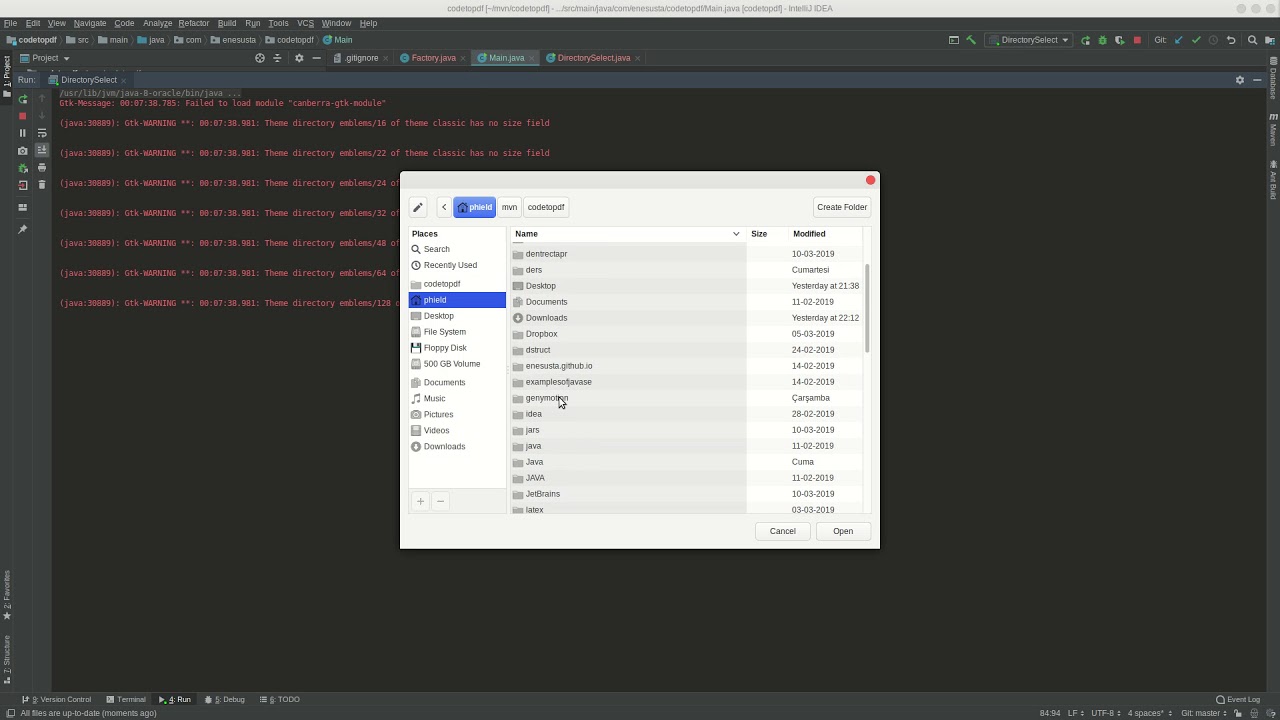Click the LF line separator selector
The image size is (1280, 720).
(1075, 713)
